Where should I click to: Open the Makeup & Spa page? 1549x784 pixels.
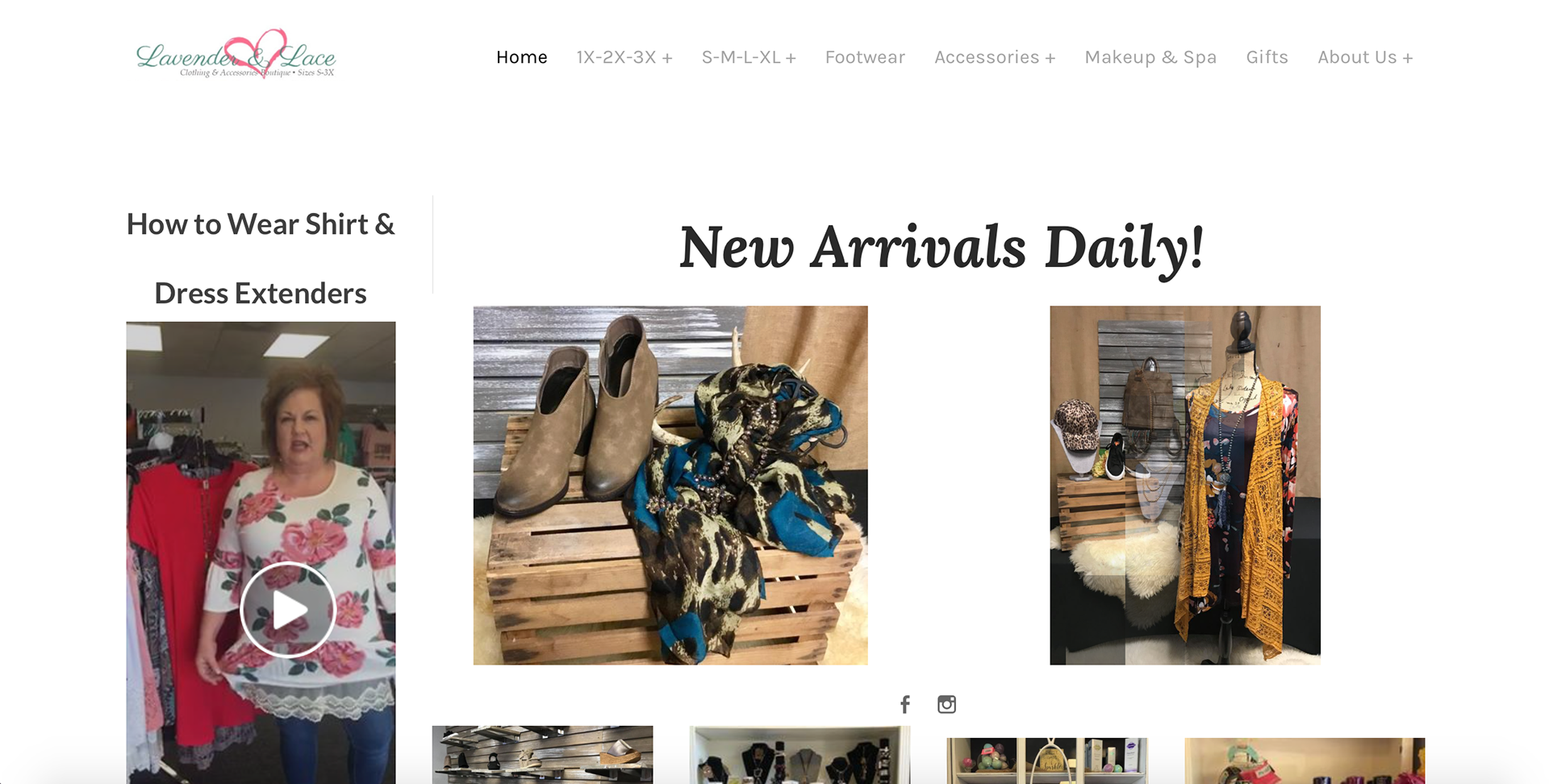point(1150,57)
